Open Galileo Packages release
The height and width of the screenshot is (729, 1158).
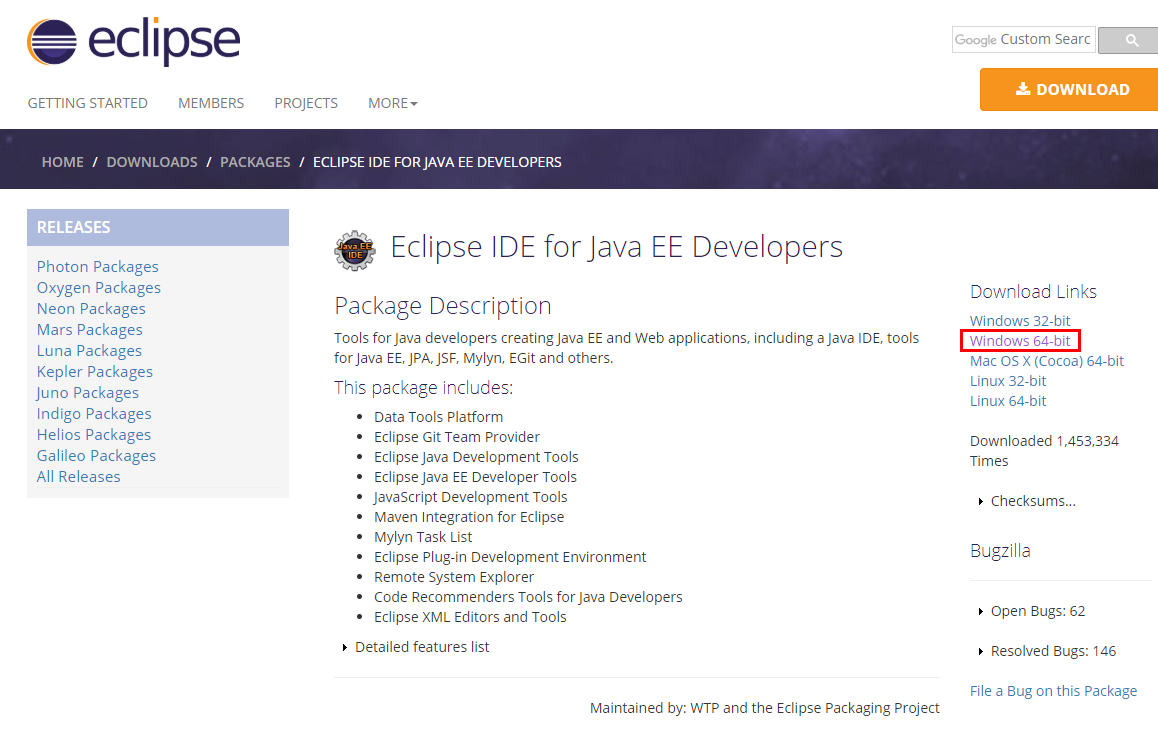pyautogui.click(x=97, y=456)
